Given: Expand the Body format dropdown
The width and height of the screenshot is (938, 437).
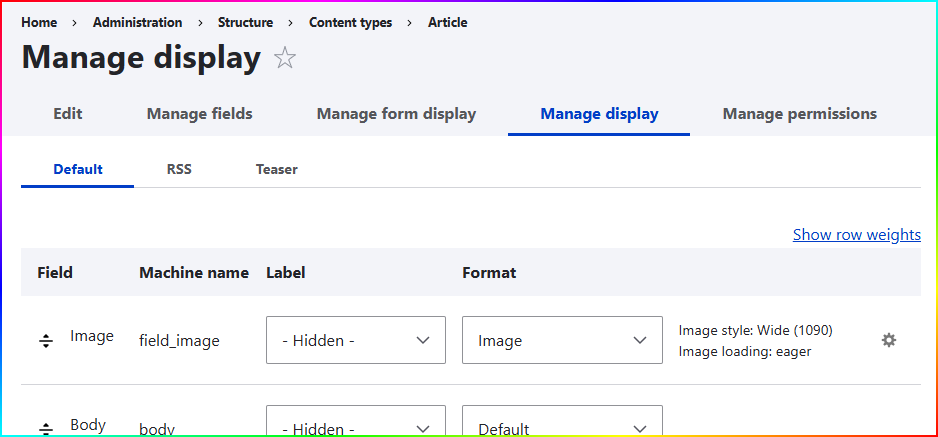Looking at the screenshot, I should click(x=562, y=425).
